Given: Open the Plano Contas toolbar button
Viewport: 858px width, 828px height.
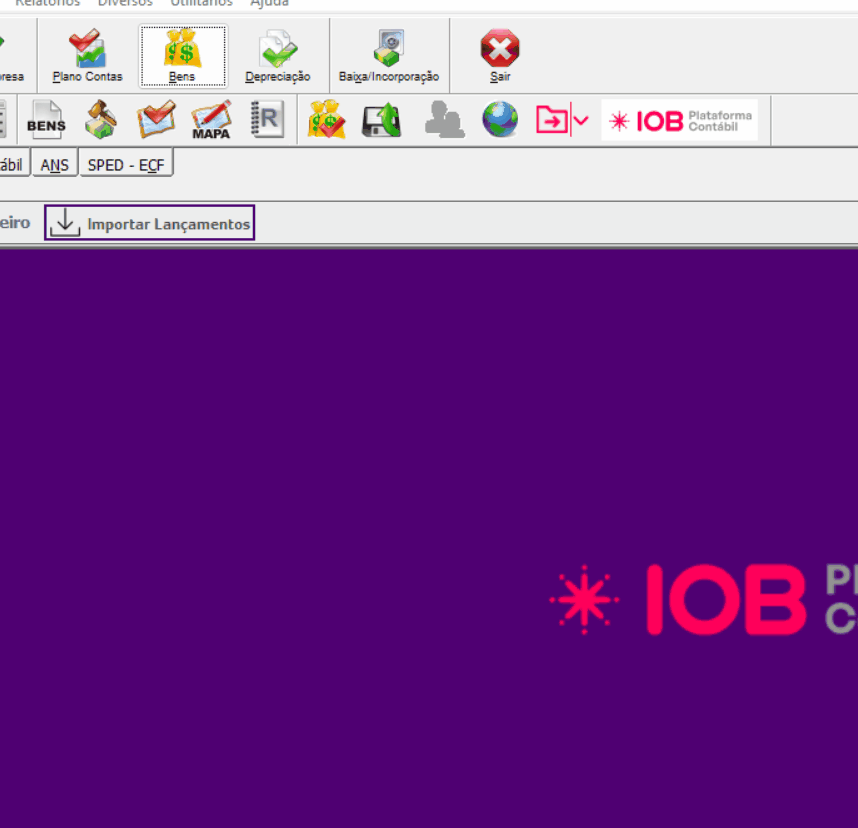Looking at the screenshot, I should (87, 56).
